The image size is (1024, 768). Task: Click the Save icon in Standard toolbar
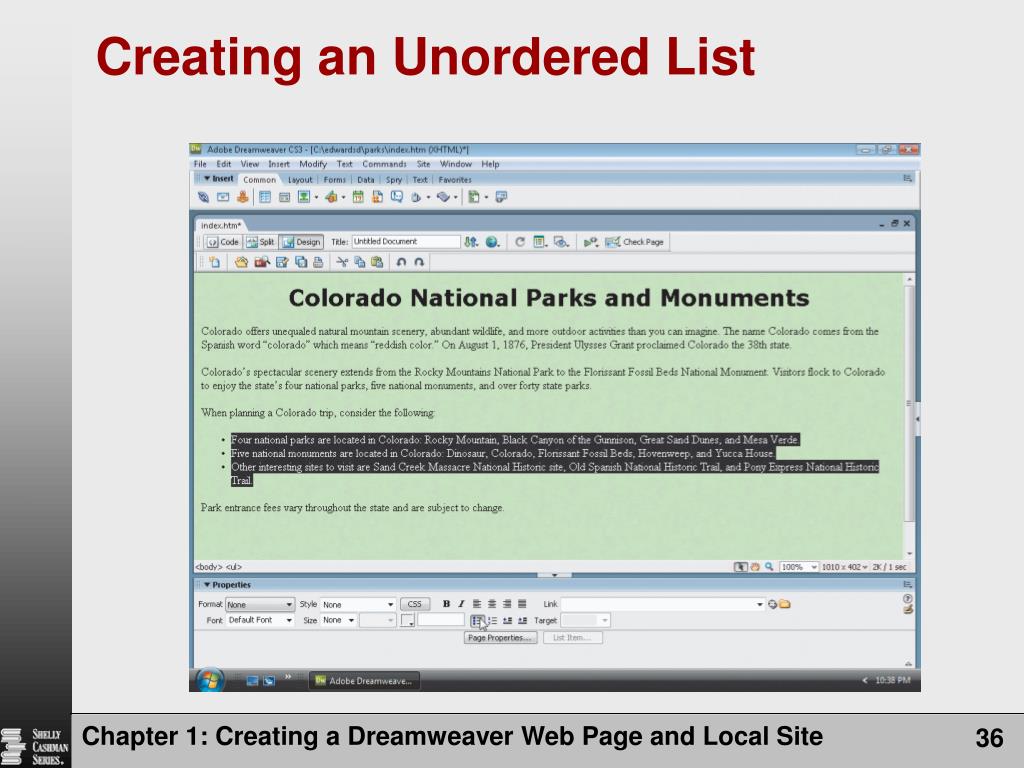tap(281, 263)
